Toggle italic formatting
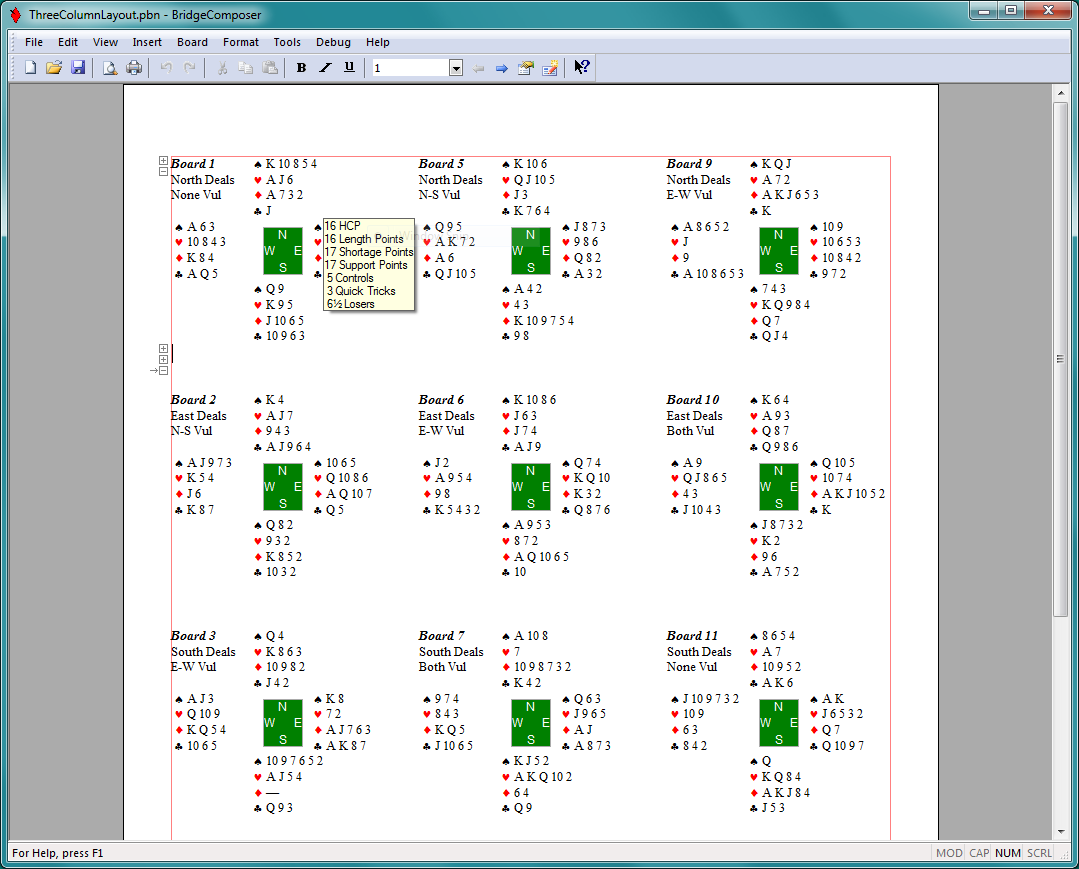Viewport: 1079px width, 869px height. pos(325,68)
